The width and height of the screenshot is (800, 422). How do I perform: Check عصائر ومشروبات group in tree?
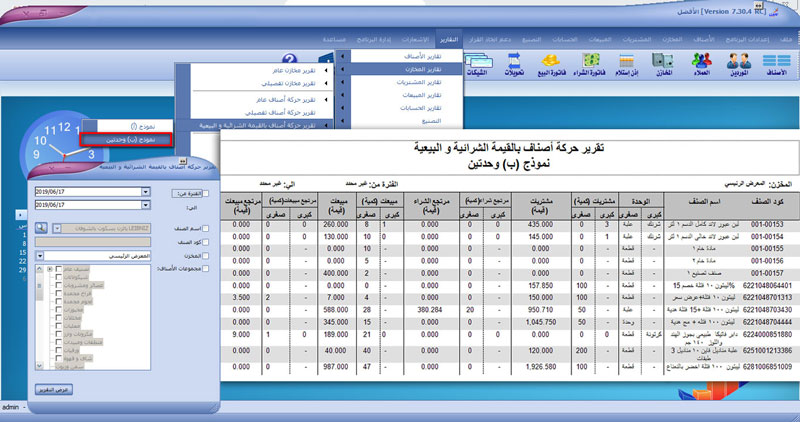59,285
